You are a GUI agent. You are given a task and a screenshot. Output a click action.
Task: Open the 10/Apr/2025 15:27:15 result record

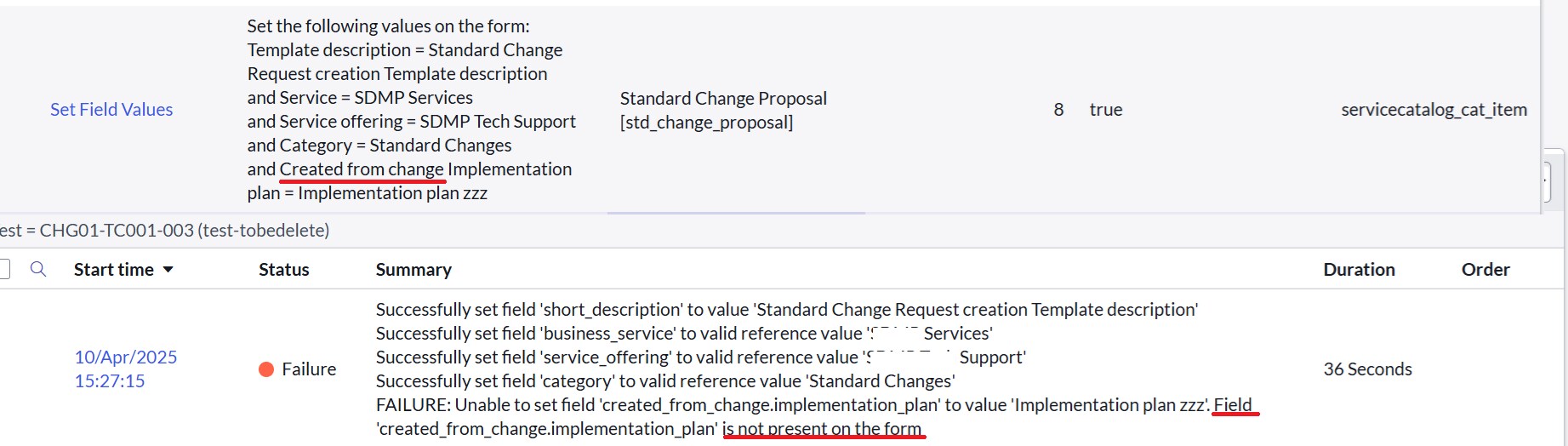pos(126,369)
